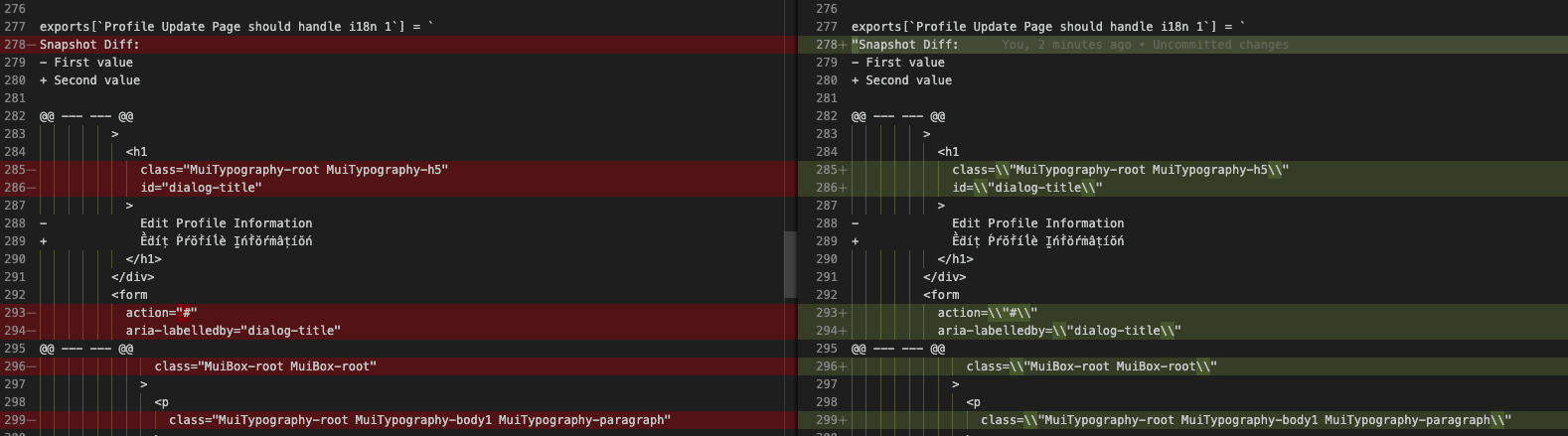Click gutter number 293+ in the modified pane

(x=831, y=313)
